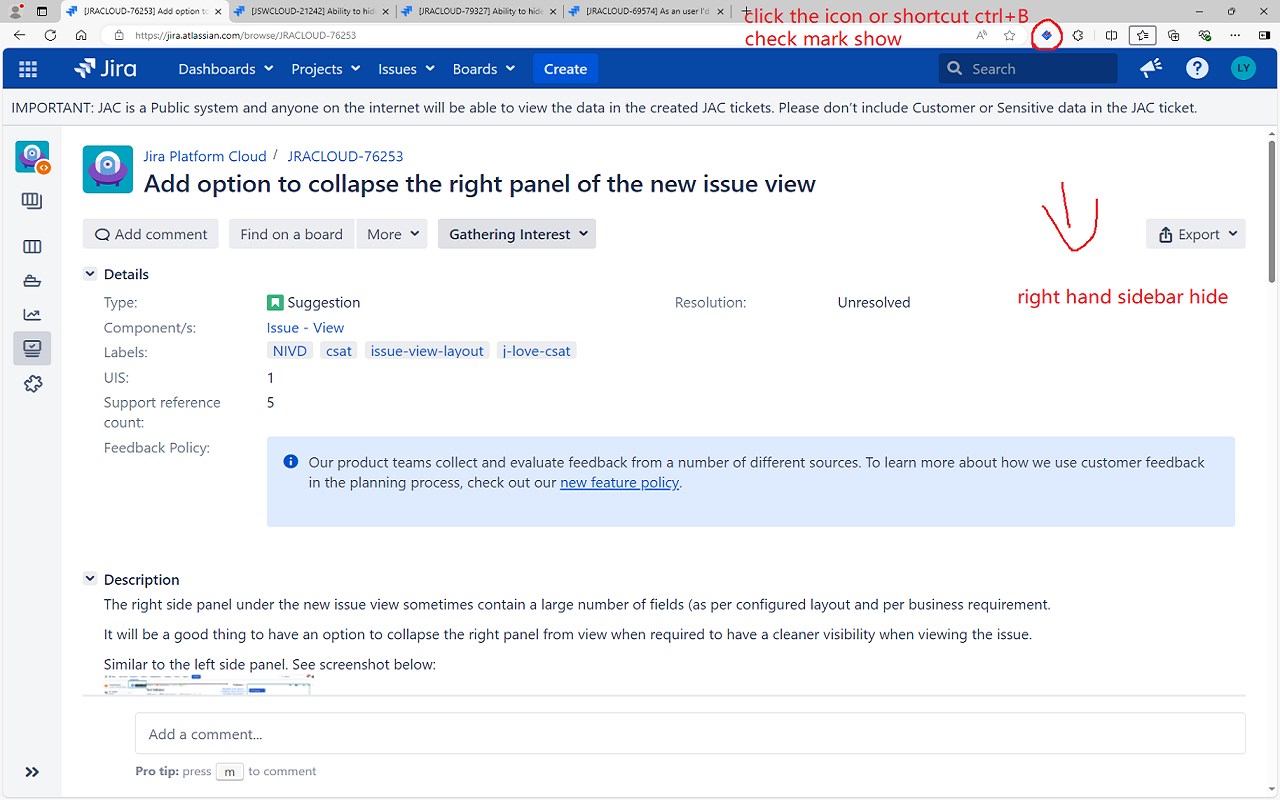Click the page vertical scrollbar
This screenshot has height=800, width=1280.
point(1272,212)
